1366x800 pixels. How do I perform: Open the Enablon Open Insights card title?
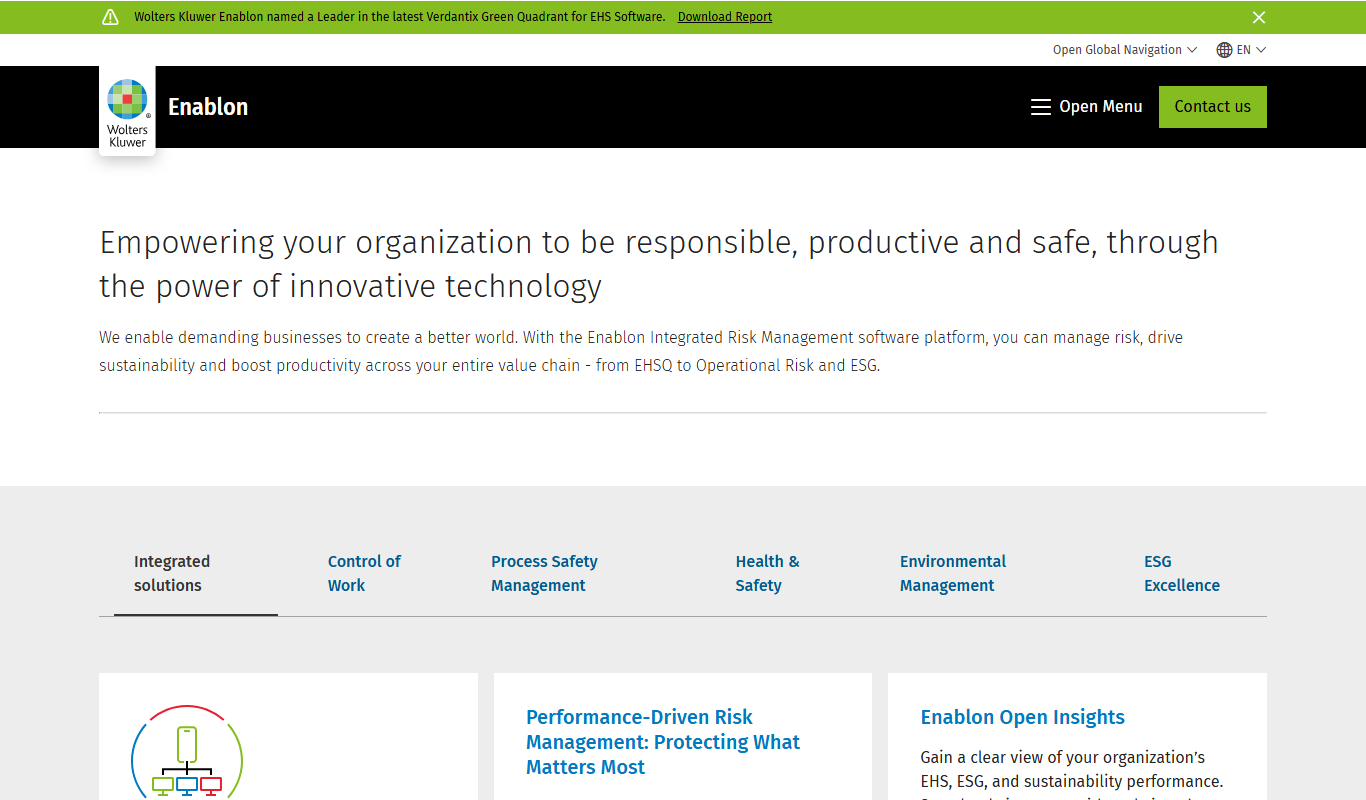point(1023,717)
